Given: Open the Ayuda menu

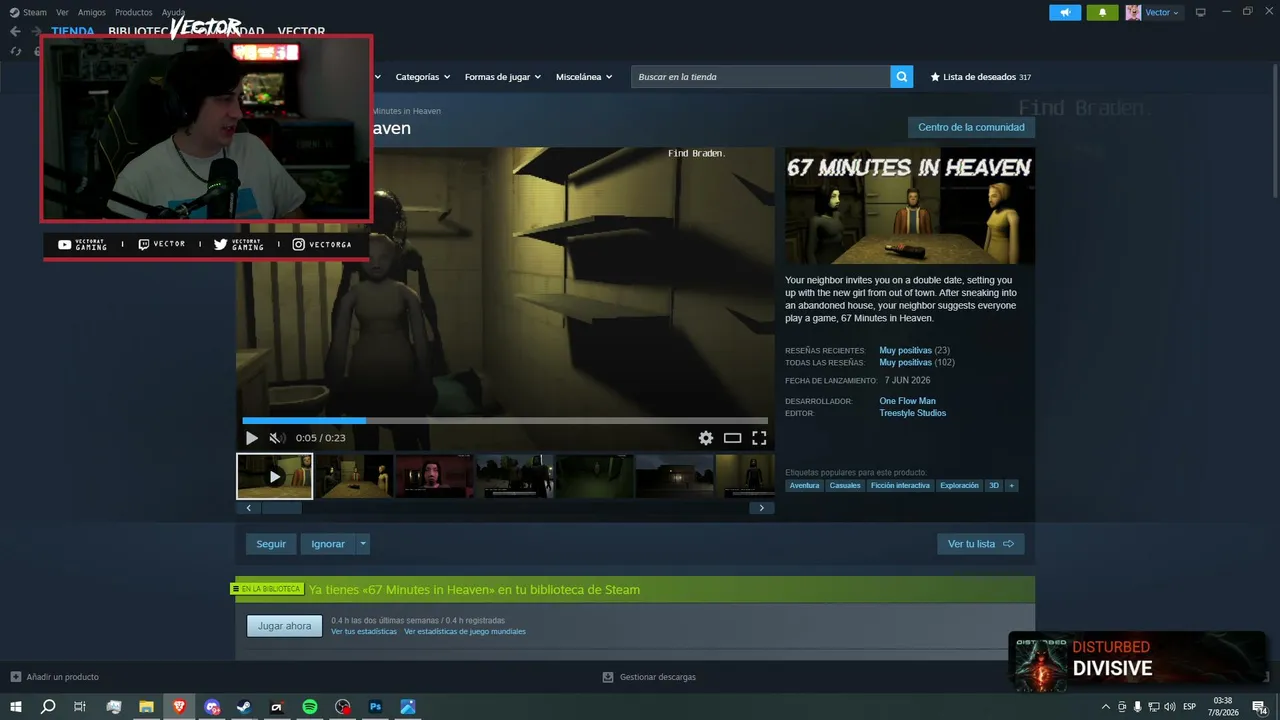Looking at the screenshot, I should (x=174, y=13).
